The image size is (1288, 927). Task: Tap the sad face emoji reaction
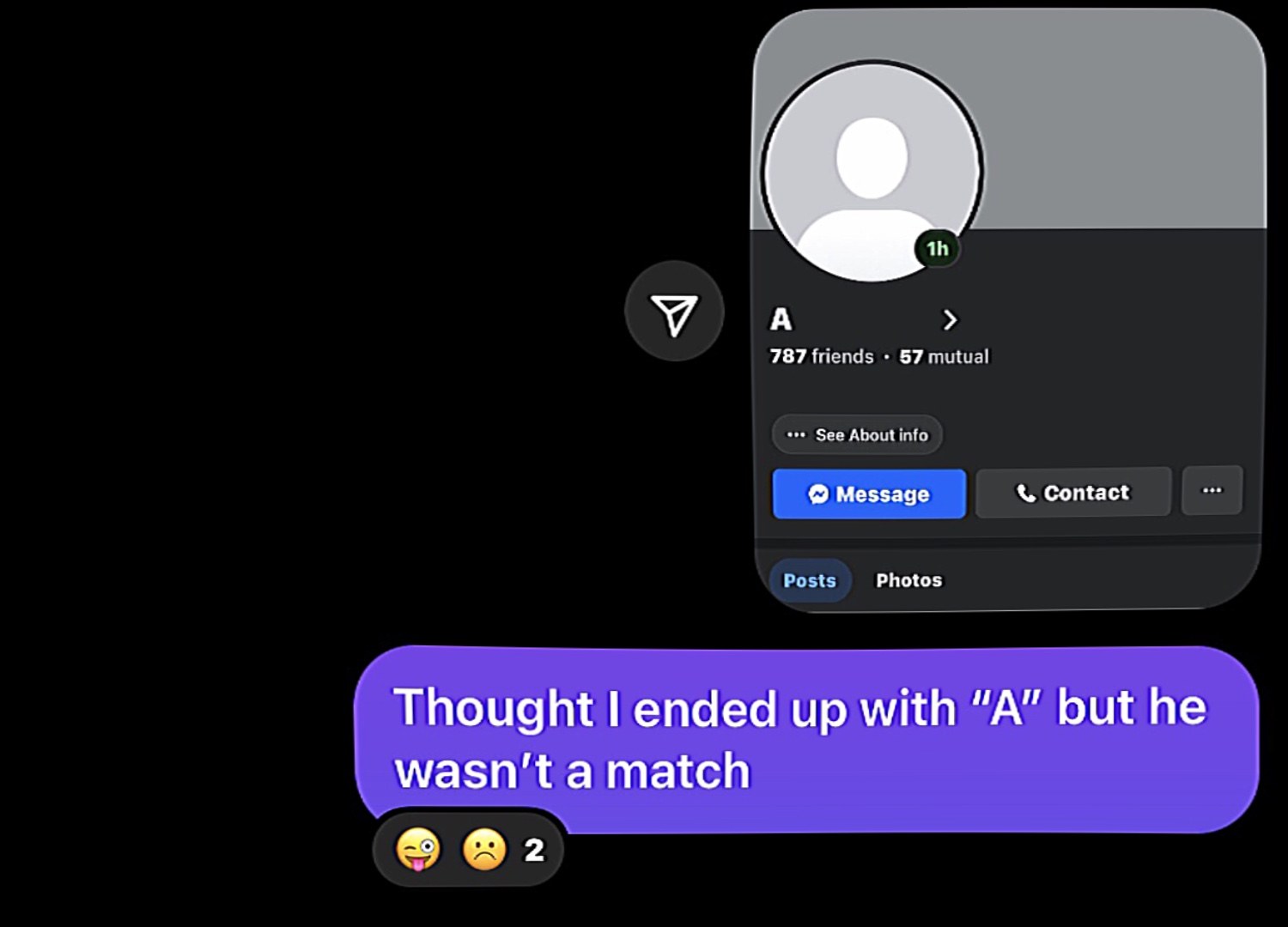[484, 849]
